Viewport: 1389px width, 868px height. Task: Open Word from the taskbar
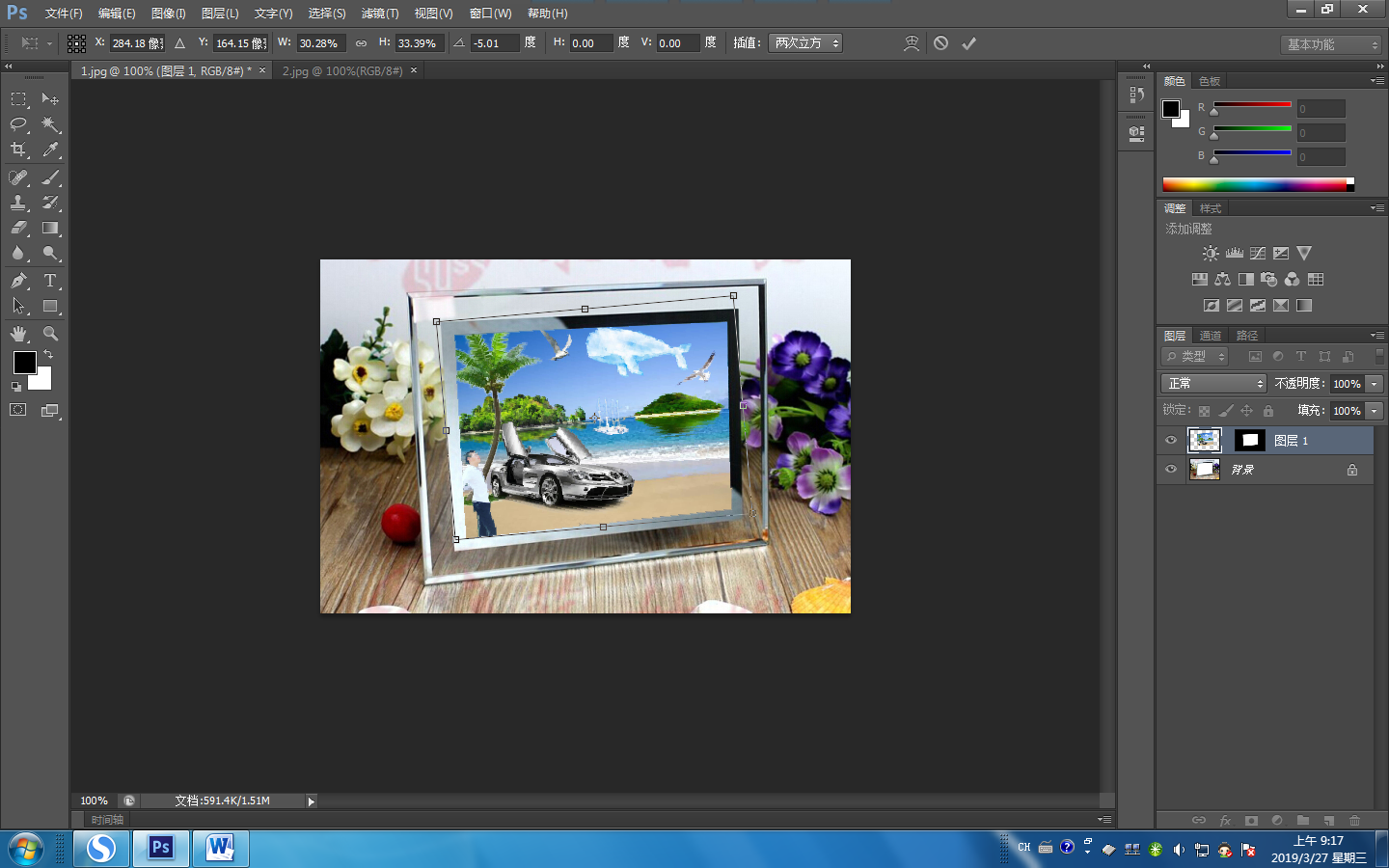click(x=220, y=849)
